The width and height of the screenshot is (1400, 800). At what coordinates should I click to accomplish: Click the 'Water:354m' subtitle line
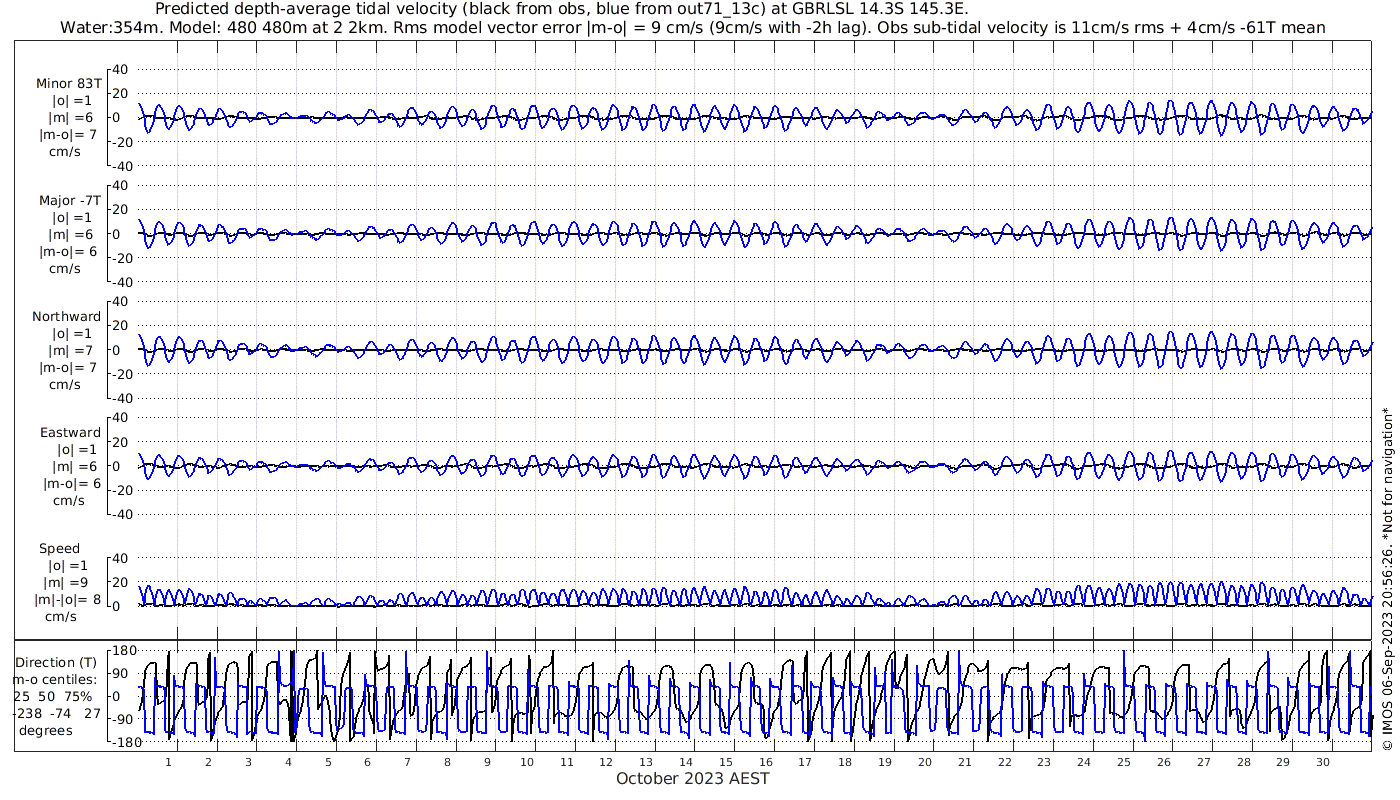pyautogui.click(x=694, y=28)
